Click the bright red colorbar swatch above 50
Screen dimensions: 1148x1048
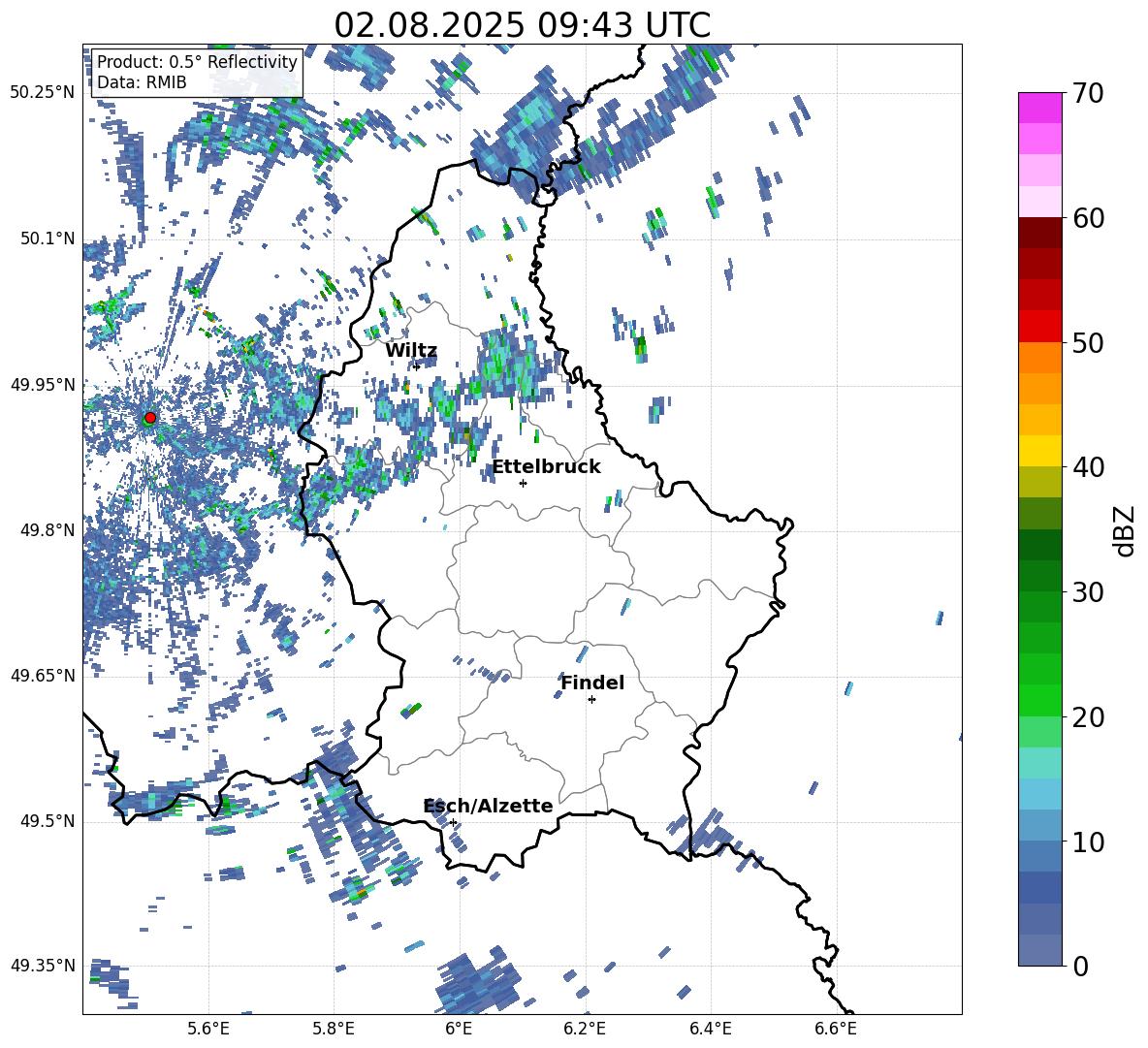click(1039, 327)
